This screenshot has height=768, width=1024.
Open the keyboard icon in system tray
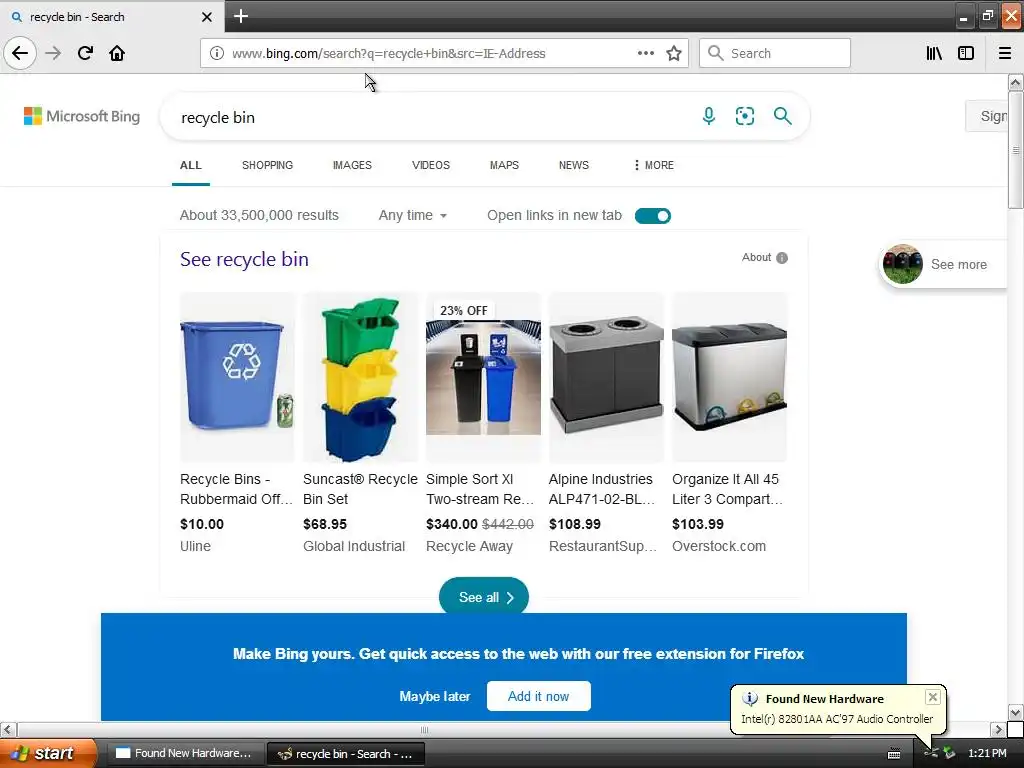(x=894, y=754)
